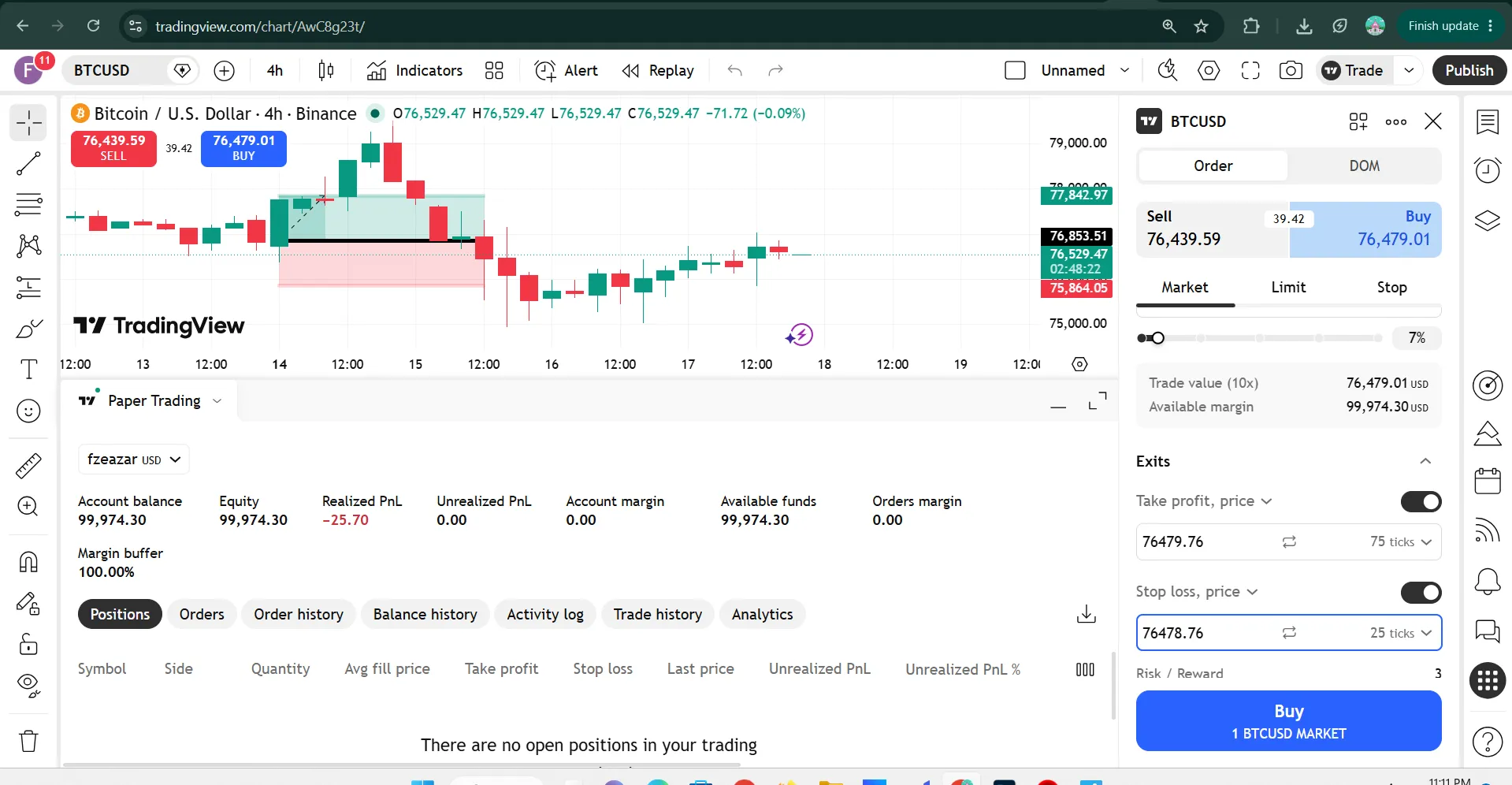Click the Publish button
The image size is (1512, 785).
[1469, 70]
